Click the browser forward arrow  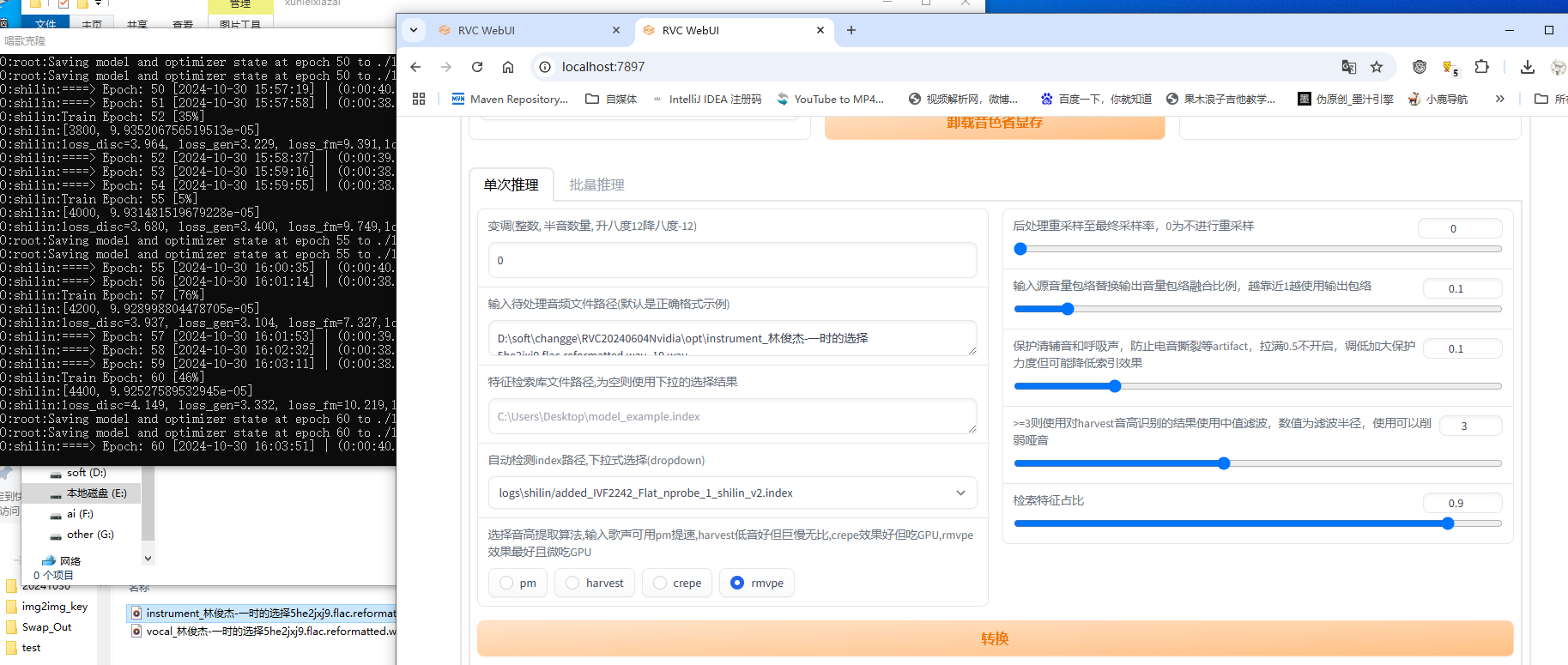[446, 67]
